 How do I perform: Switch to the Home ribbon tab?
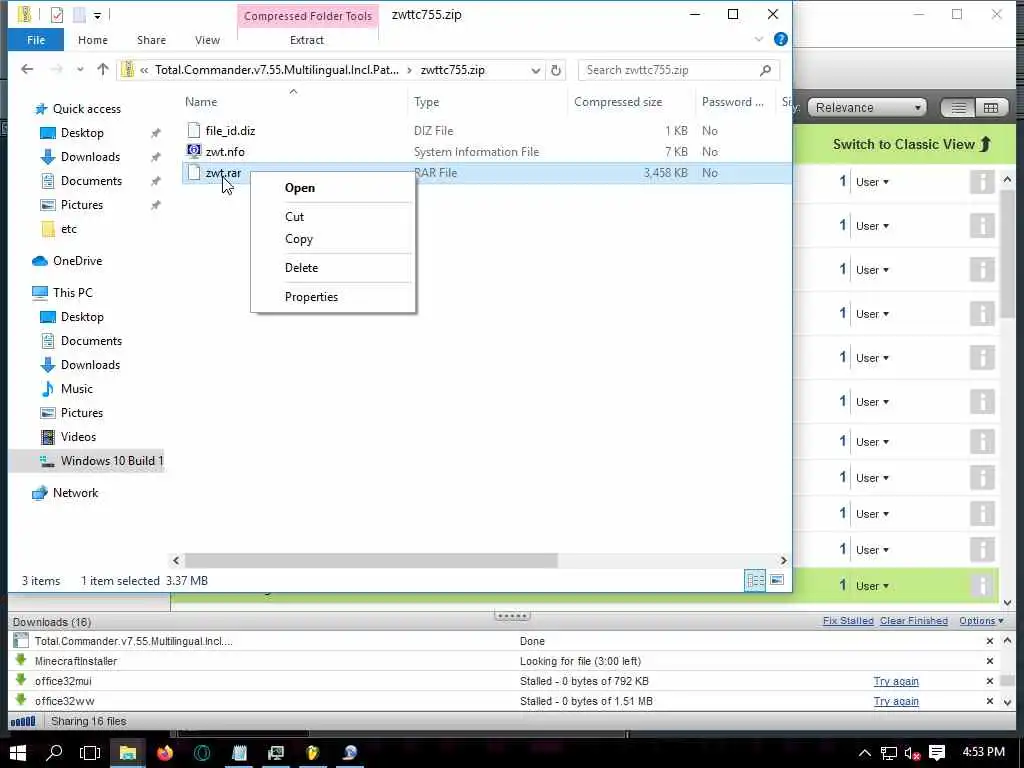(x=93, y=40)
